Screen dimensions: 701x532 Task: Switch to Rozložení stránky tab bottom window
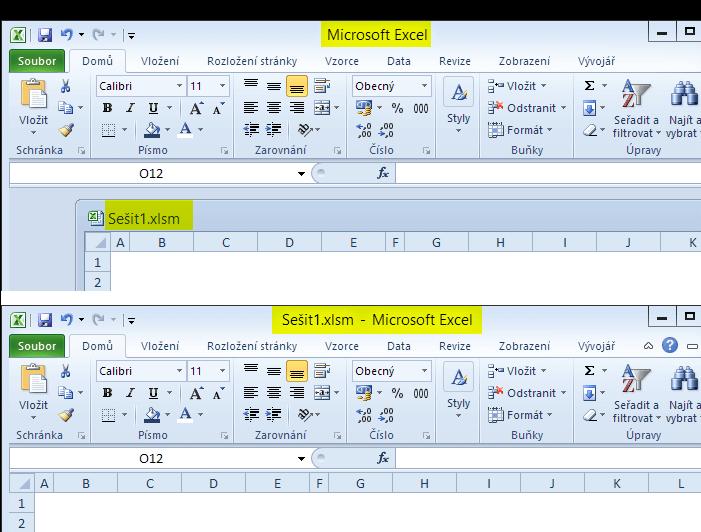(252, 346)
